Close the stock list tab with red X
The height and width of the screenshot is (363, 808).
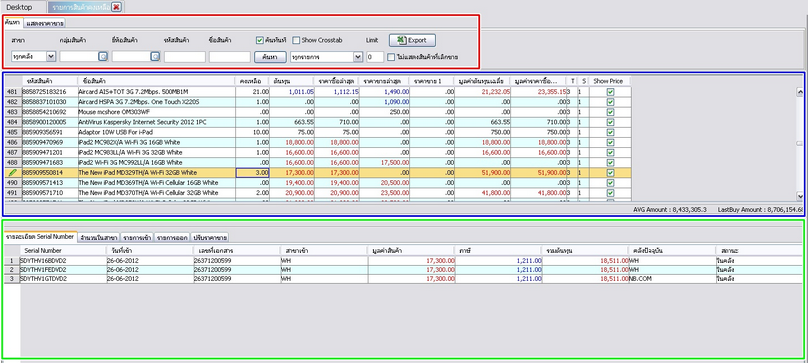click(x=116, y=7)
